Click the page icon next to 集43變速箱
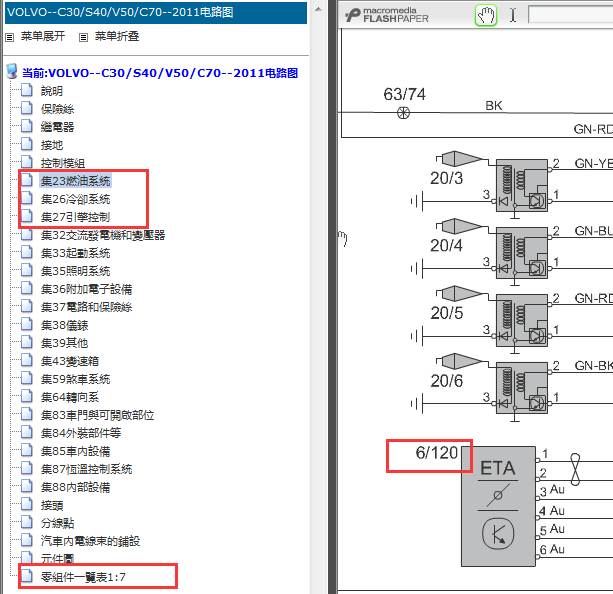Viewport: 613px width, 594px height. pyautogui.click(x=27, y=360)
